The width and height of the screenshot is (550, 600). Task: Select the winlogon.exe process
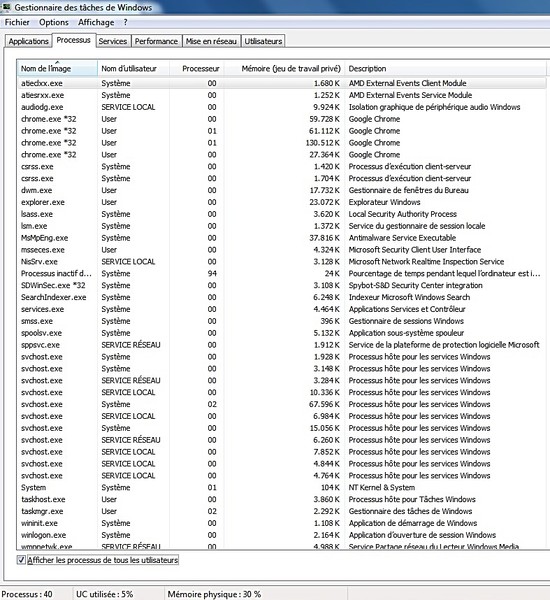(282, 535)
